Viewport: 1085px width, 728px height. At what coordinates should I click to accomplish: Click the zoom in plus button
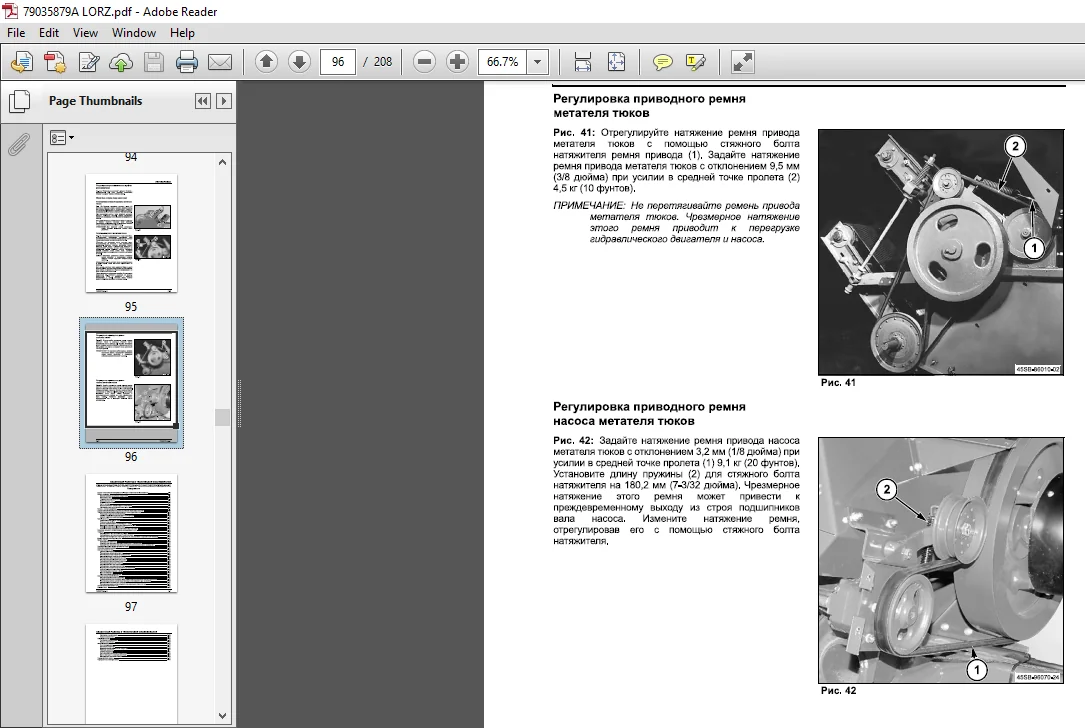tap(457, 62)
